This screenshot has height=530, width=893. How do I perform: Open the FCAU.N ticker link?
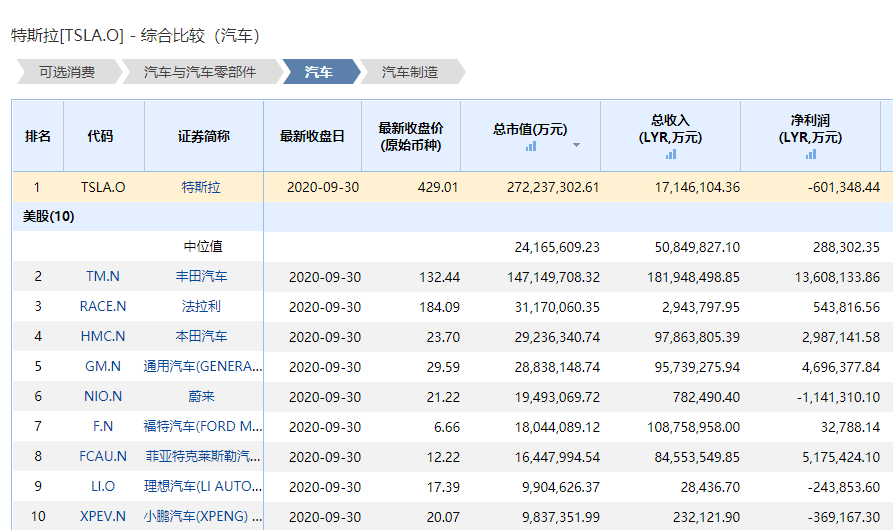click(103, 456)
